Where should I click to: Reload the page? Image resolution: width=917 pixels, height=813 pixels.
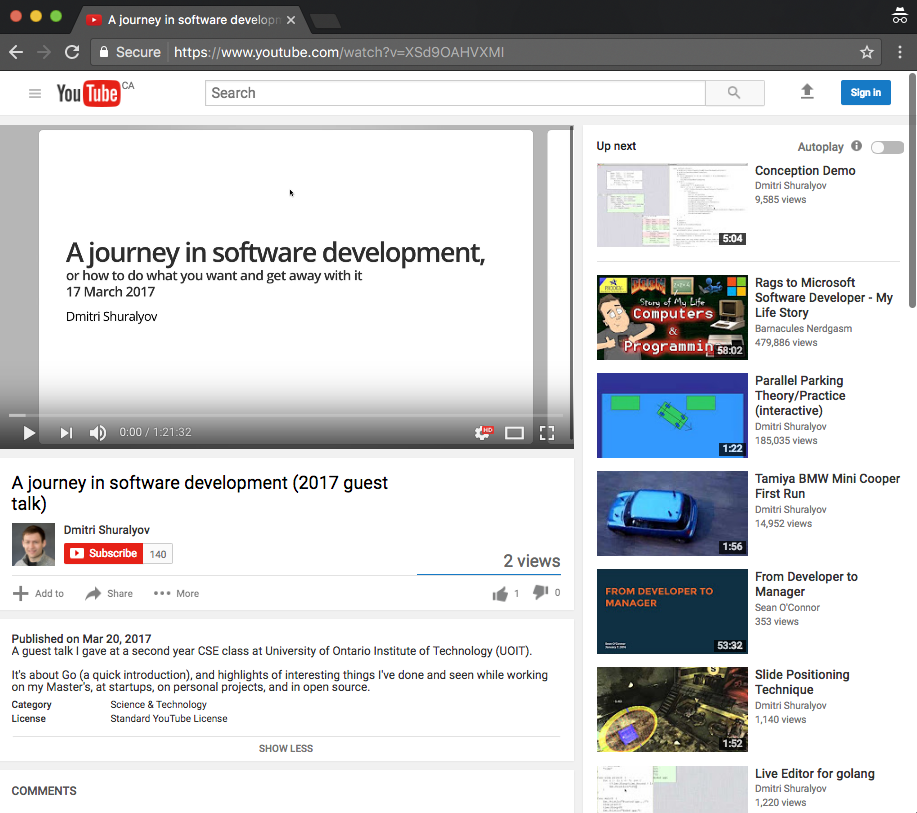pos(72,52)
